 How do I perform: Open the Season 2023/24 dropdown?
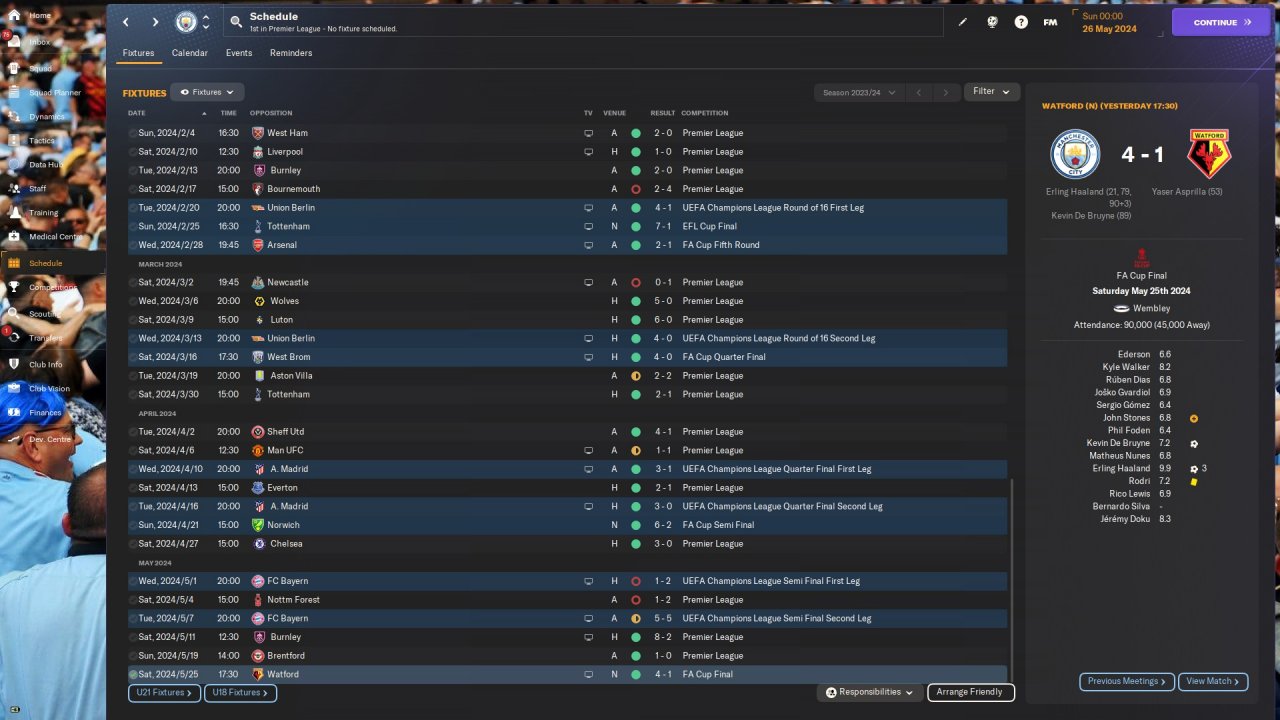click(859, 93)
